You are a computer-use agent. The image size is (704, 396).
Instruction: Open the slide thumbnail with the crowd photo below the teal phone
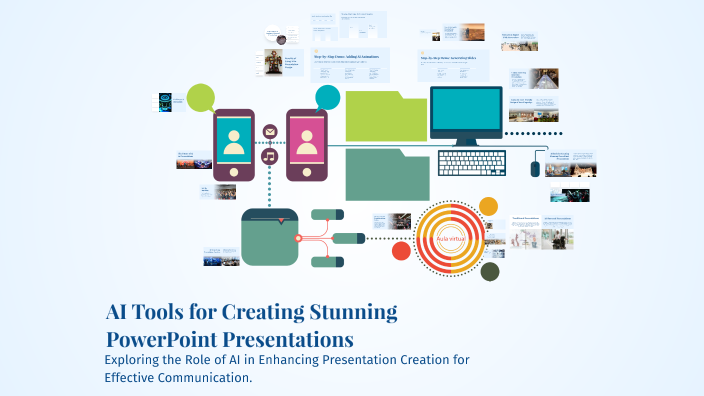click(x=218, y=192)
